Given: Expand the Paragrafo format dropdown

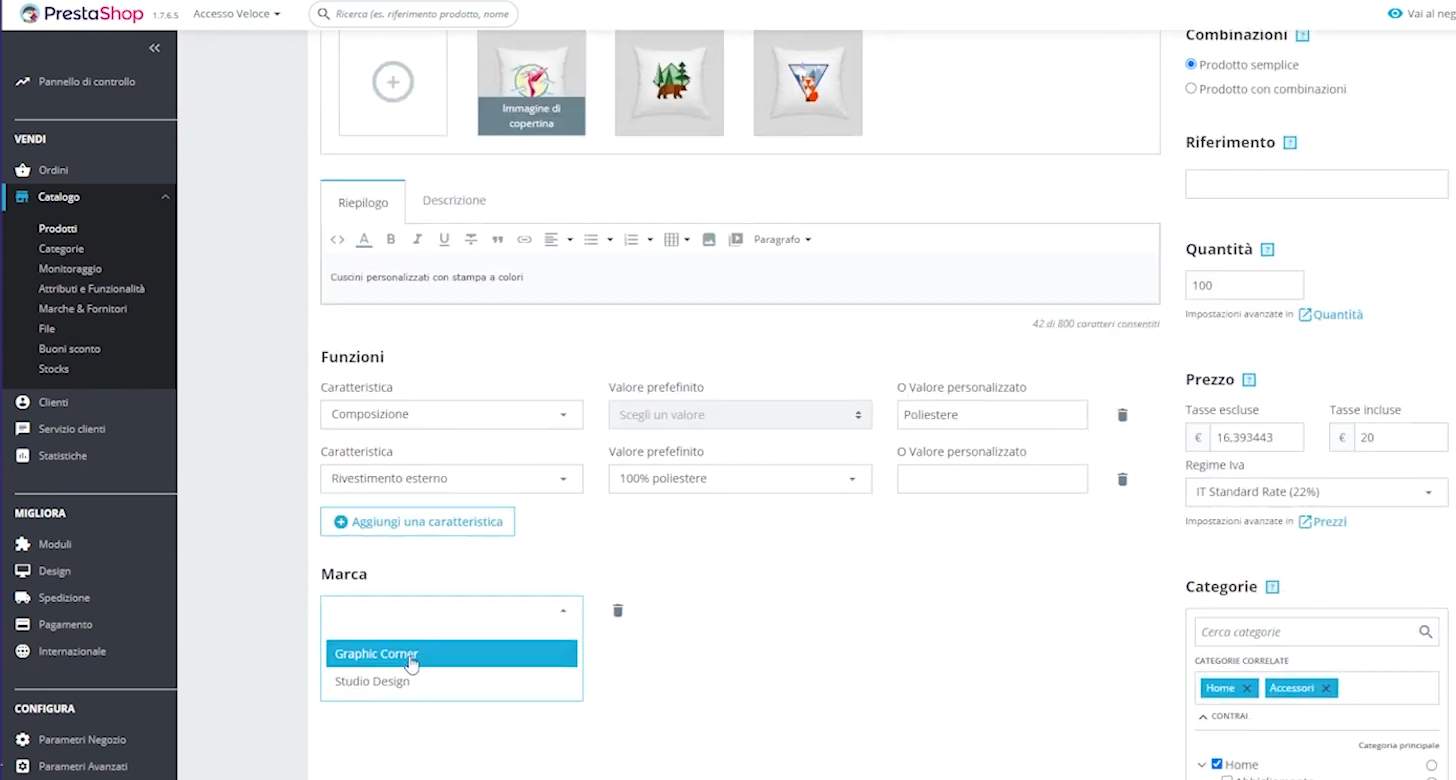Looking at the screenshot, I should pos(782,240).
